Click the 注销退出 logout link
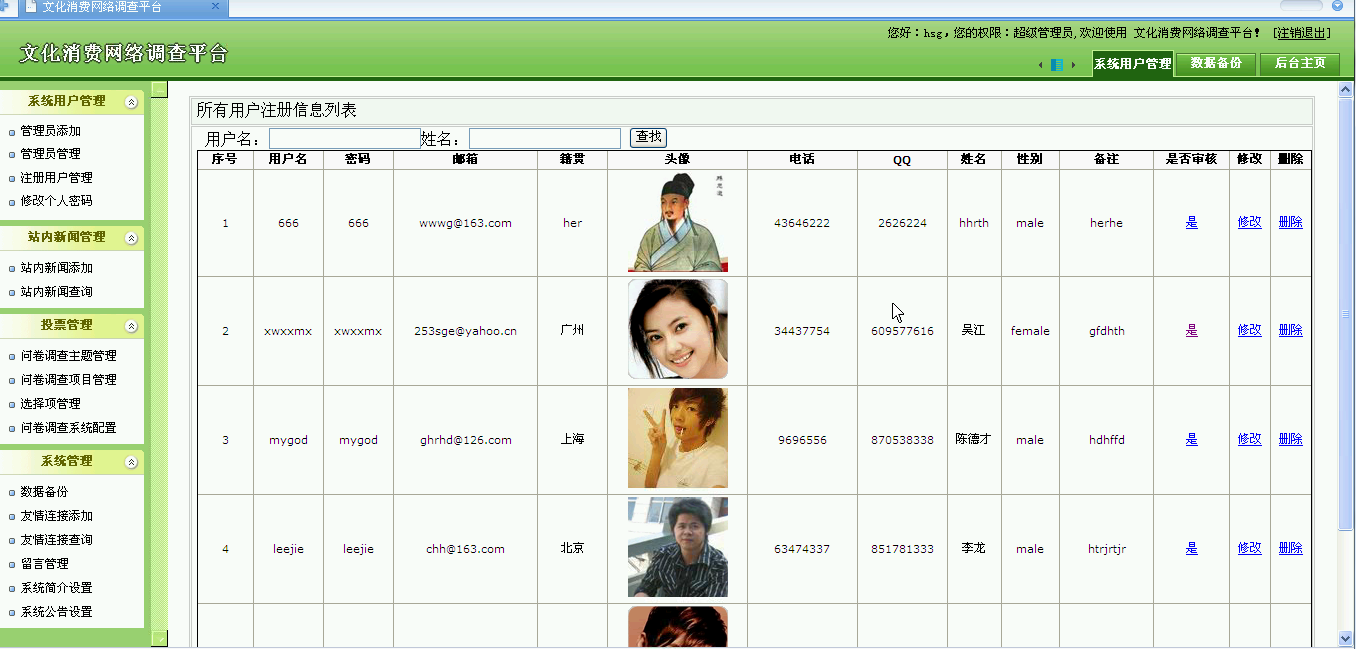This screenshot has width=1356, height=649. [1302, 33]
